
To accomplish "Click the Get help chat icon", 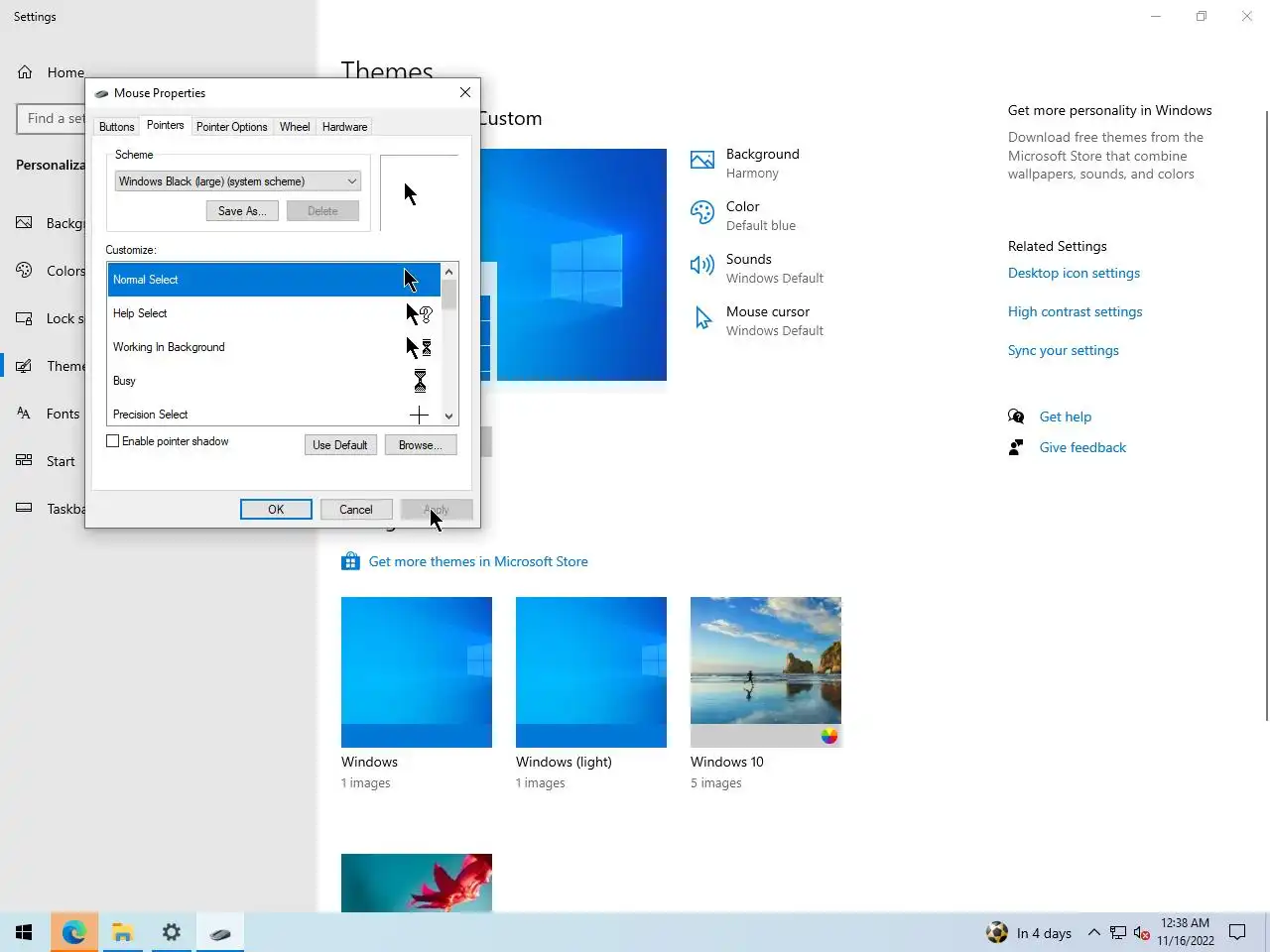I will [1016, 416].
